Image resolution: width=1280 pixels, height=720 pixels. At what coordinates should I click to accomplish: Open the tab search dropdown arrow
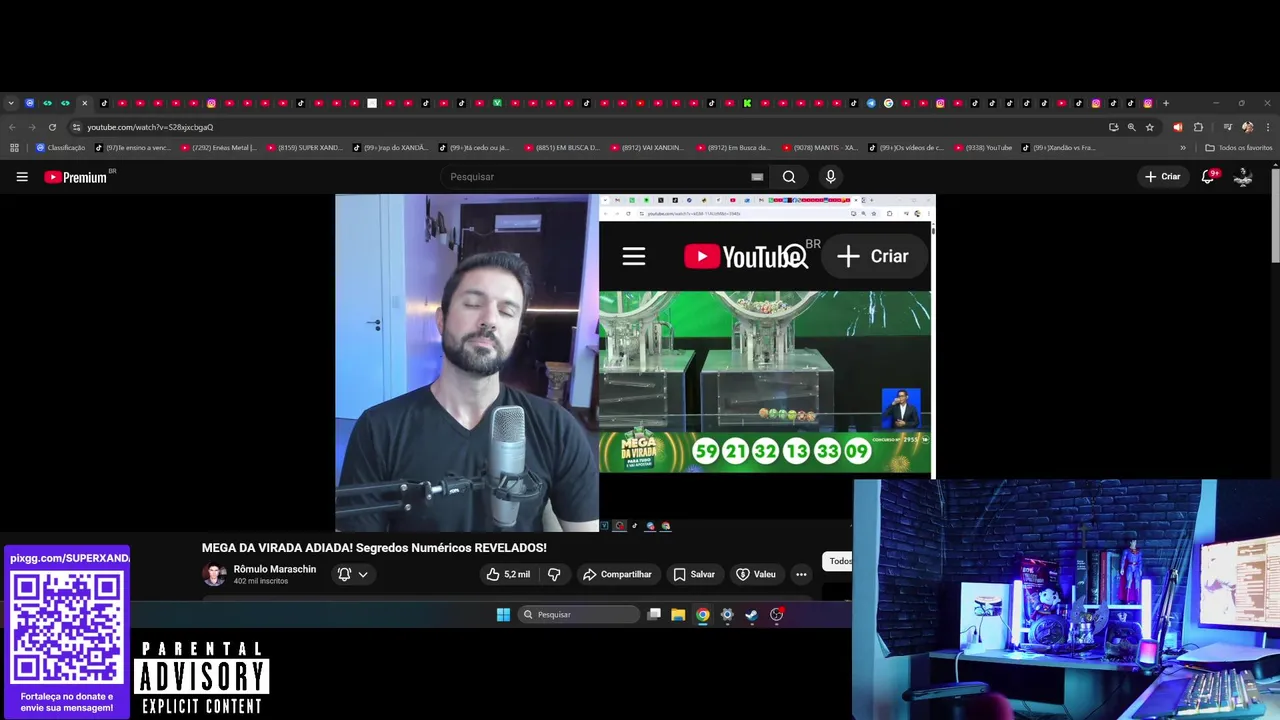[11, 103]
